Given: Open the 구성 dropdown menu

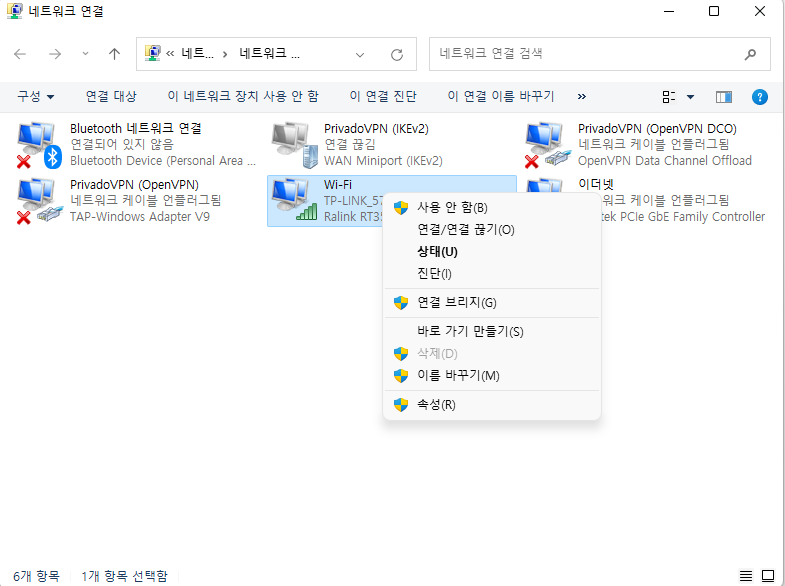Looking at the screenshot, I should 36,96.
